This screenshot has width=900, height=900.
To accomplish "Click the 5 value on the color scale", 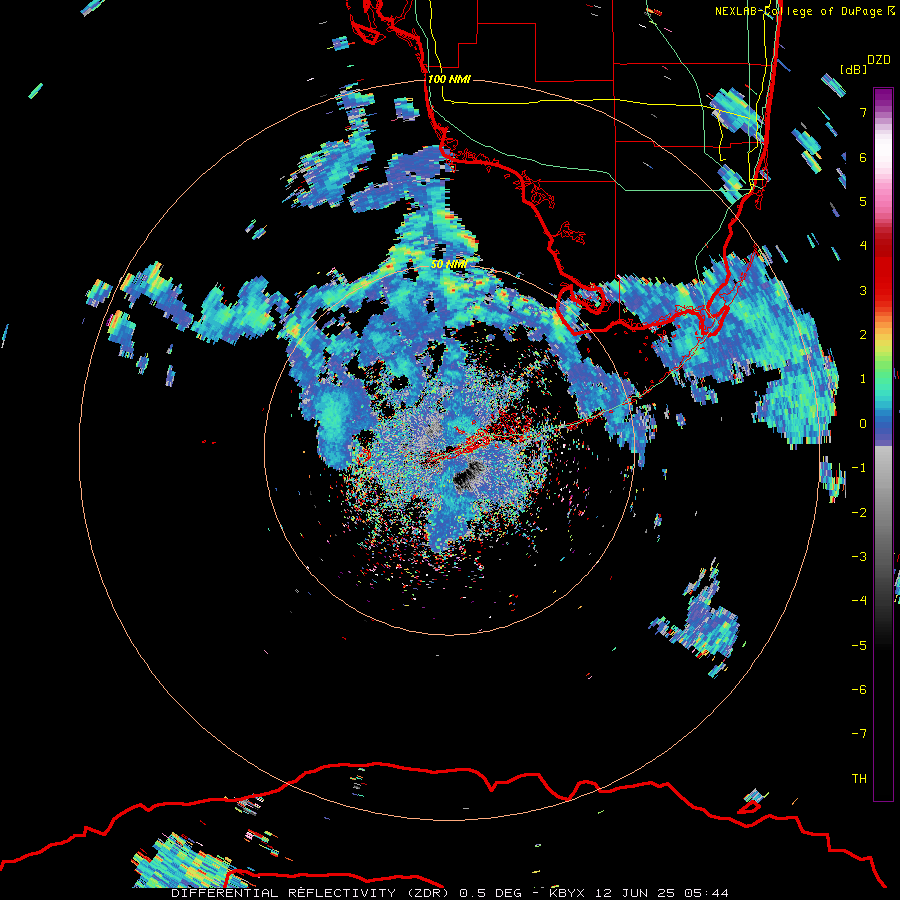I will 863,201.
